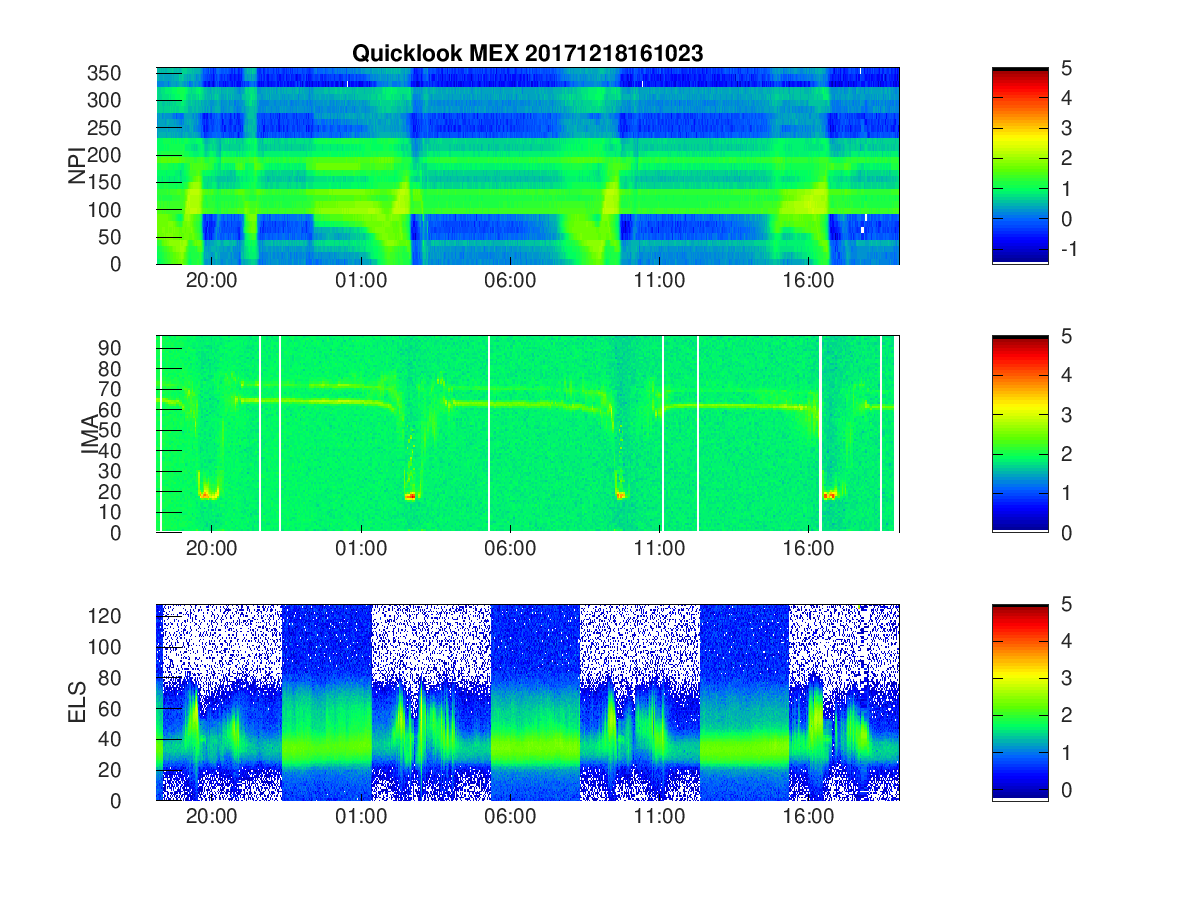Image resolution: width=1200 pixels, height=900 pixels.
Task: Click inside the ELS spectrogram plot
Action: (x=528, y=702)
